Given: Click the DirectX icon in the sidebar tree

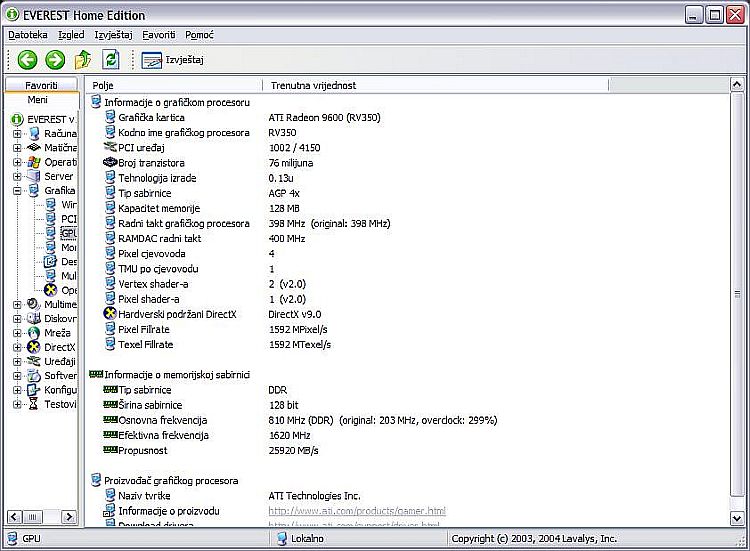Looking at the screenshot, I should coord(34,348).
